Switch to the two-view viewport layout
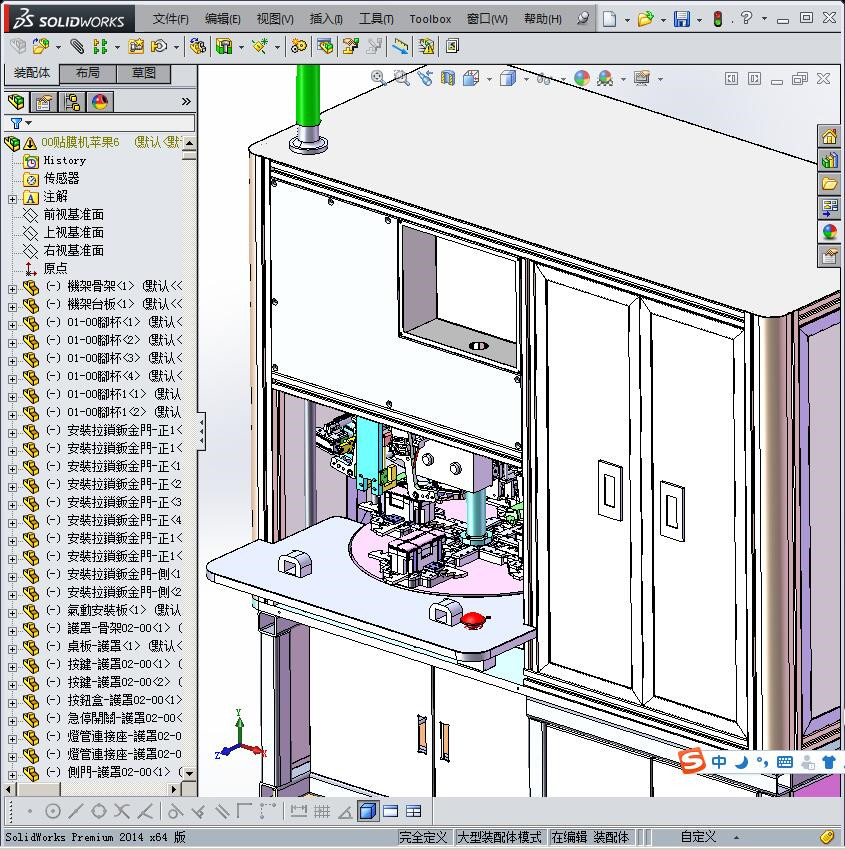The image size is (845, 850). (390, 812)
